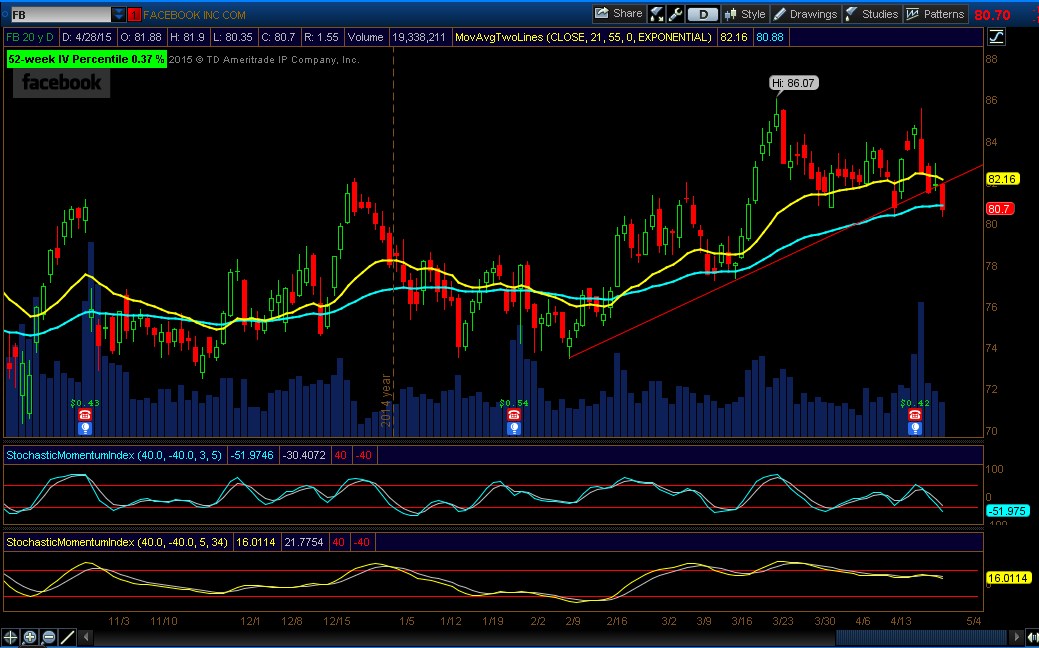This screenshot has height=648, width=1039.
Task: Click the red link indicator next to symbol
Action: 134,14
